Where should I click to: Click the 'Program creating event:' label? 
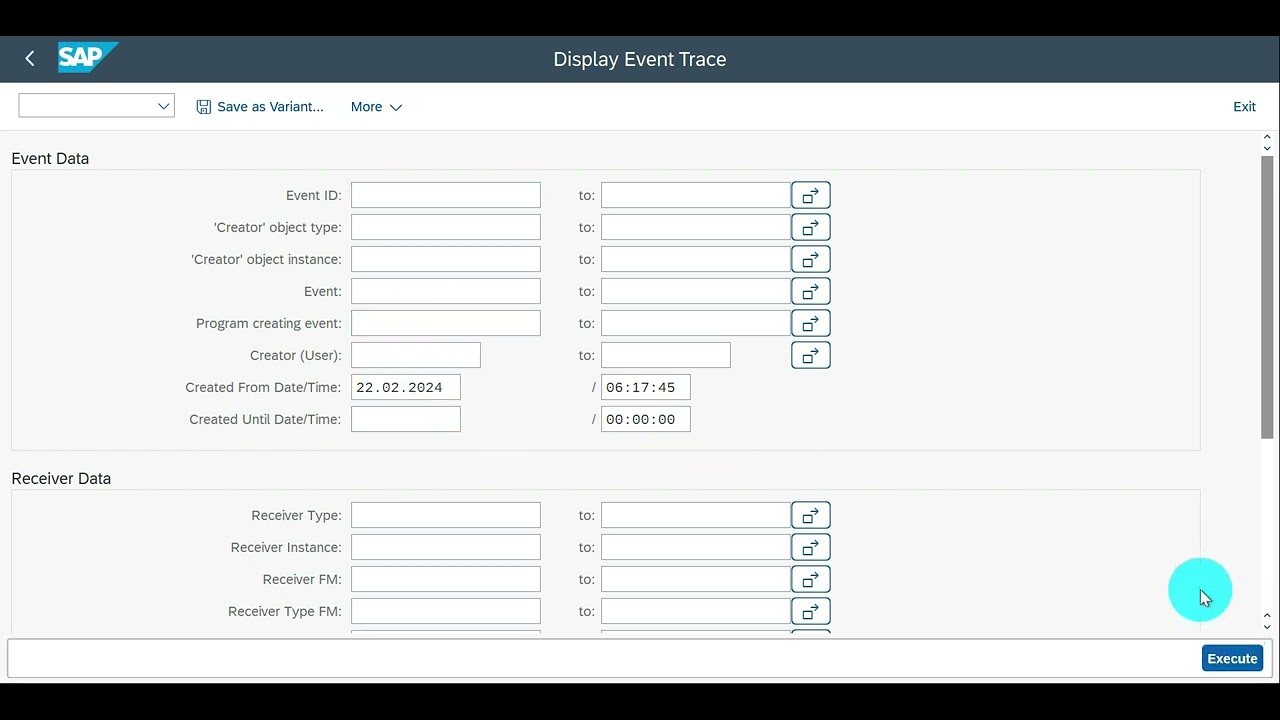pyautogui.click(x=269, y=323)
